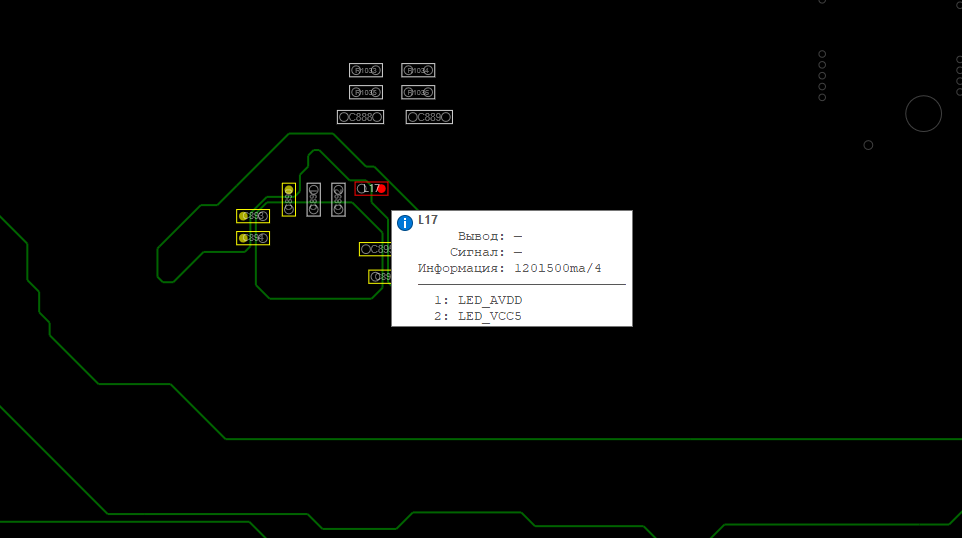Screen dimensions: 962x538
Task: Click the 'Сигнал:' label in tooltip
Action: coord(477,252)
